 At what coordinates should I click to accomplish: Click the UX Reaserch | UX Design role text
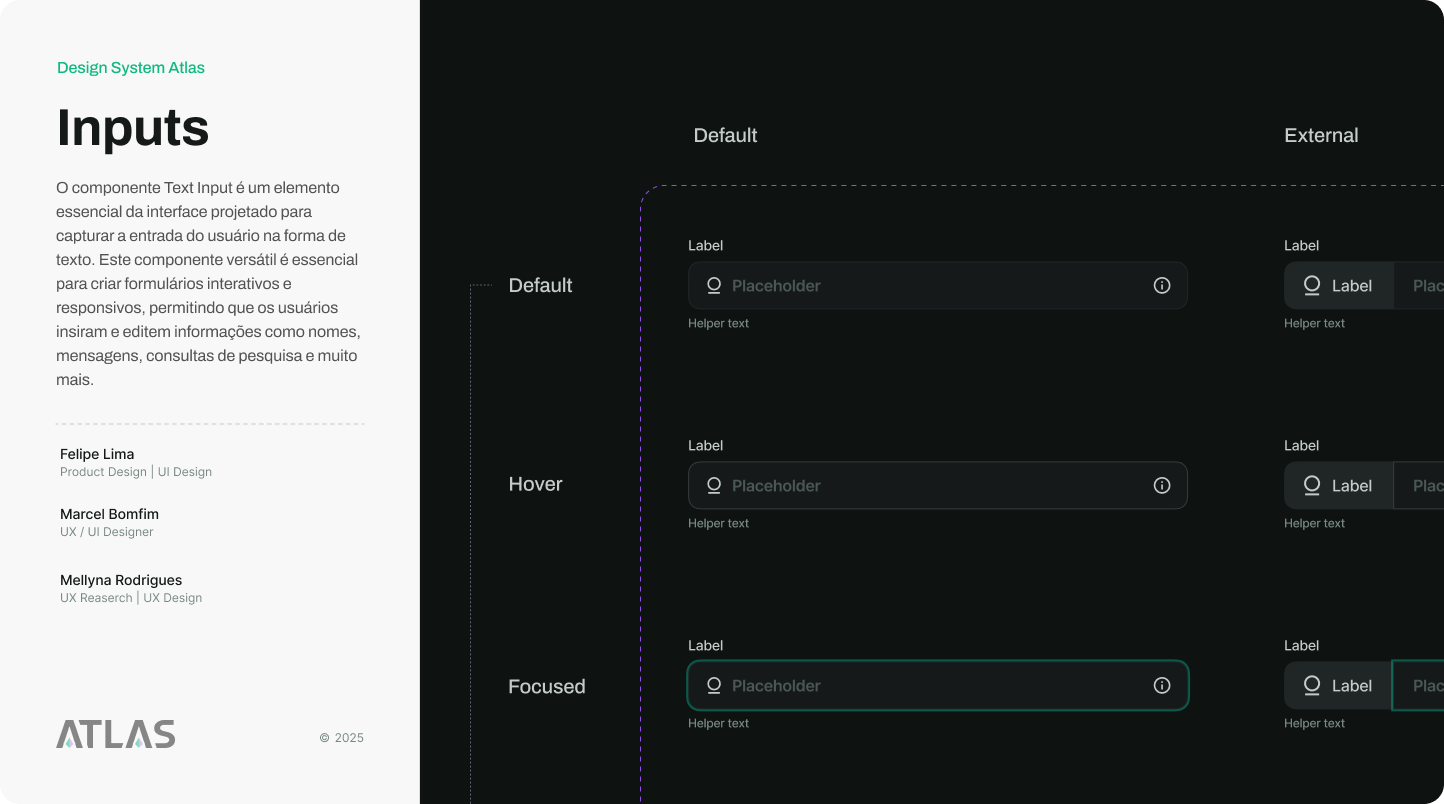(x=131, y=598)
